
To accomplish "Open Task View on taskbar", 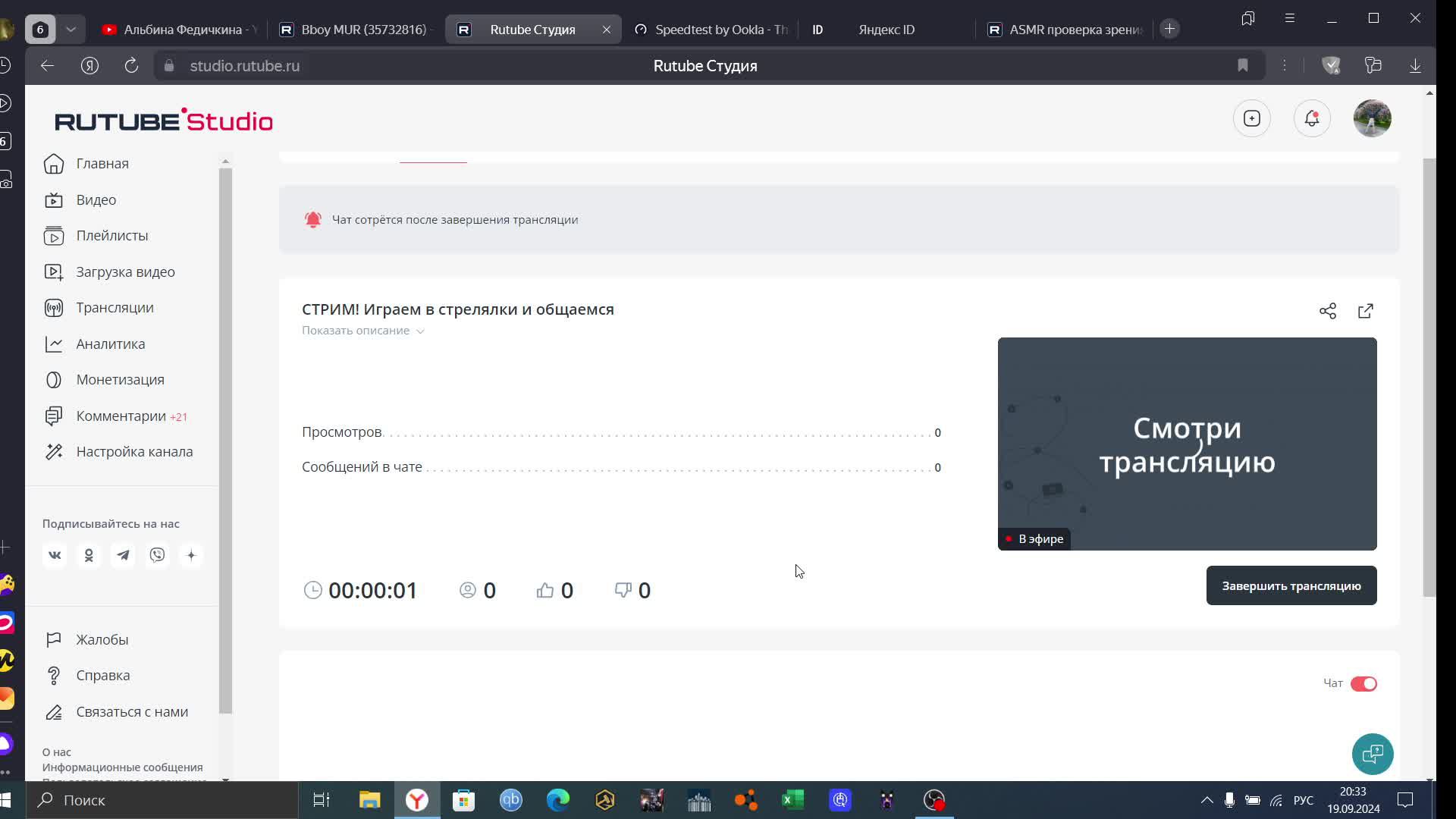I will (322, 800).
